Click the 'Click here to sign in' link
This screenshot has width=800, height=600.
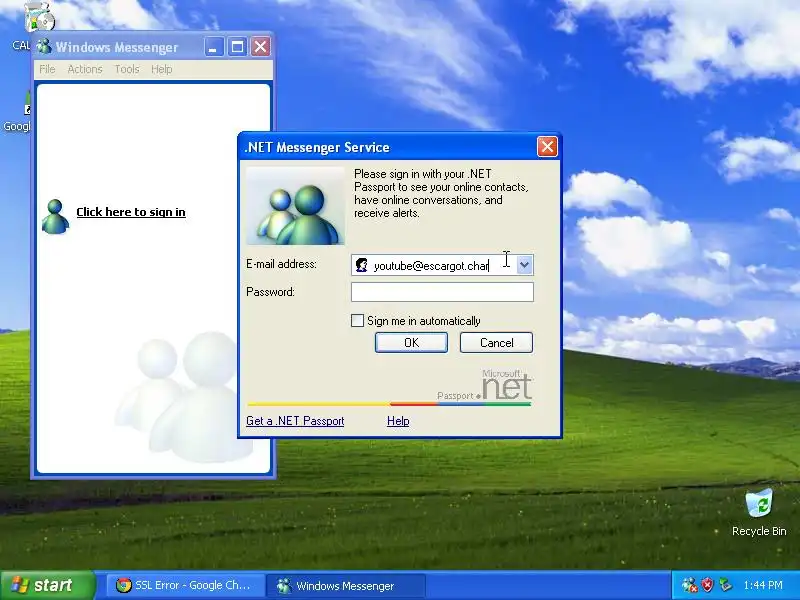pyautogui.click(x=131, y=212)
